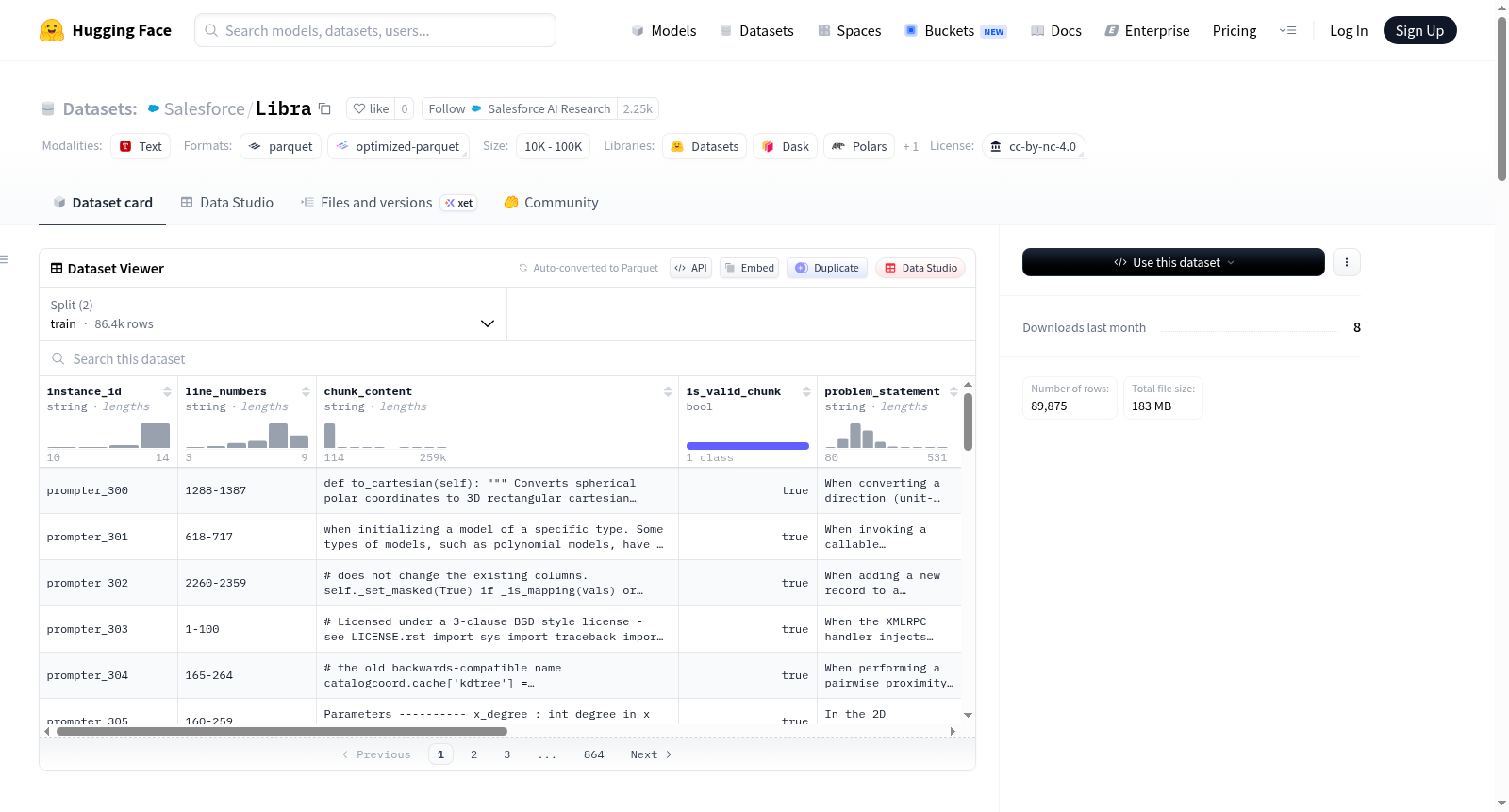This screenshot has height=812, width=1509.
Task: Click the Datasets library tag
Action: [705, 146]
